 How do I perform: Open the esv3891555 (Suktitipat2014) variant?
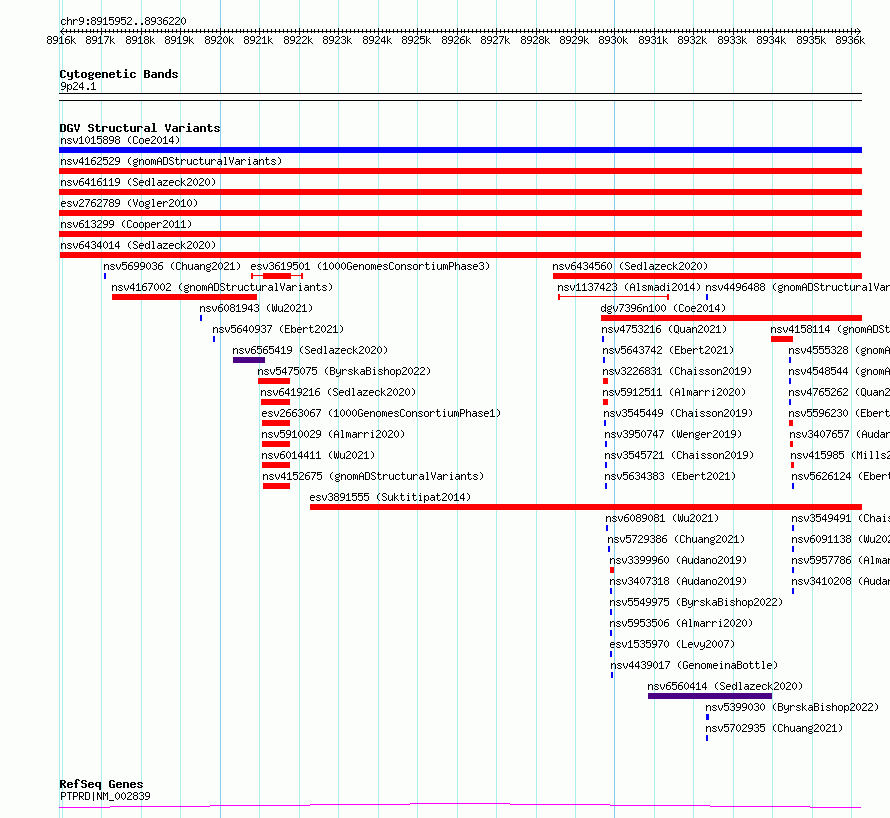pos(390,497)
